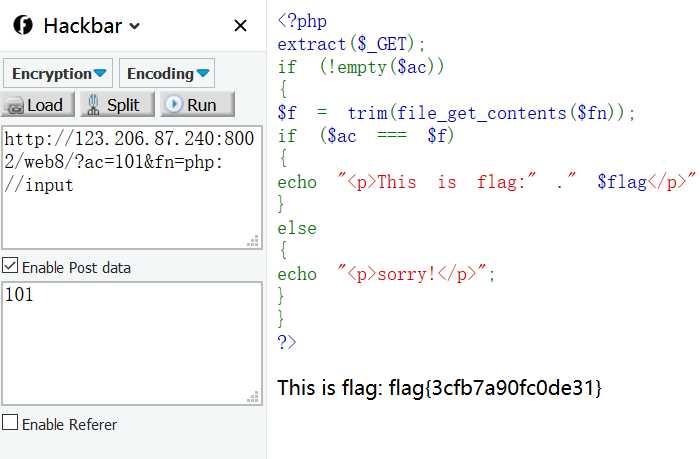The width and height of the screenshot is (700, 459).
Task: Untick the Enable Post data checkbox
Action: (10, 266)
